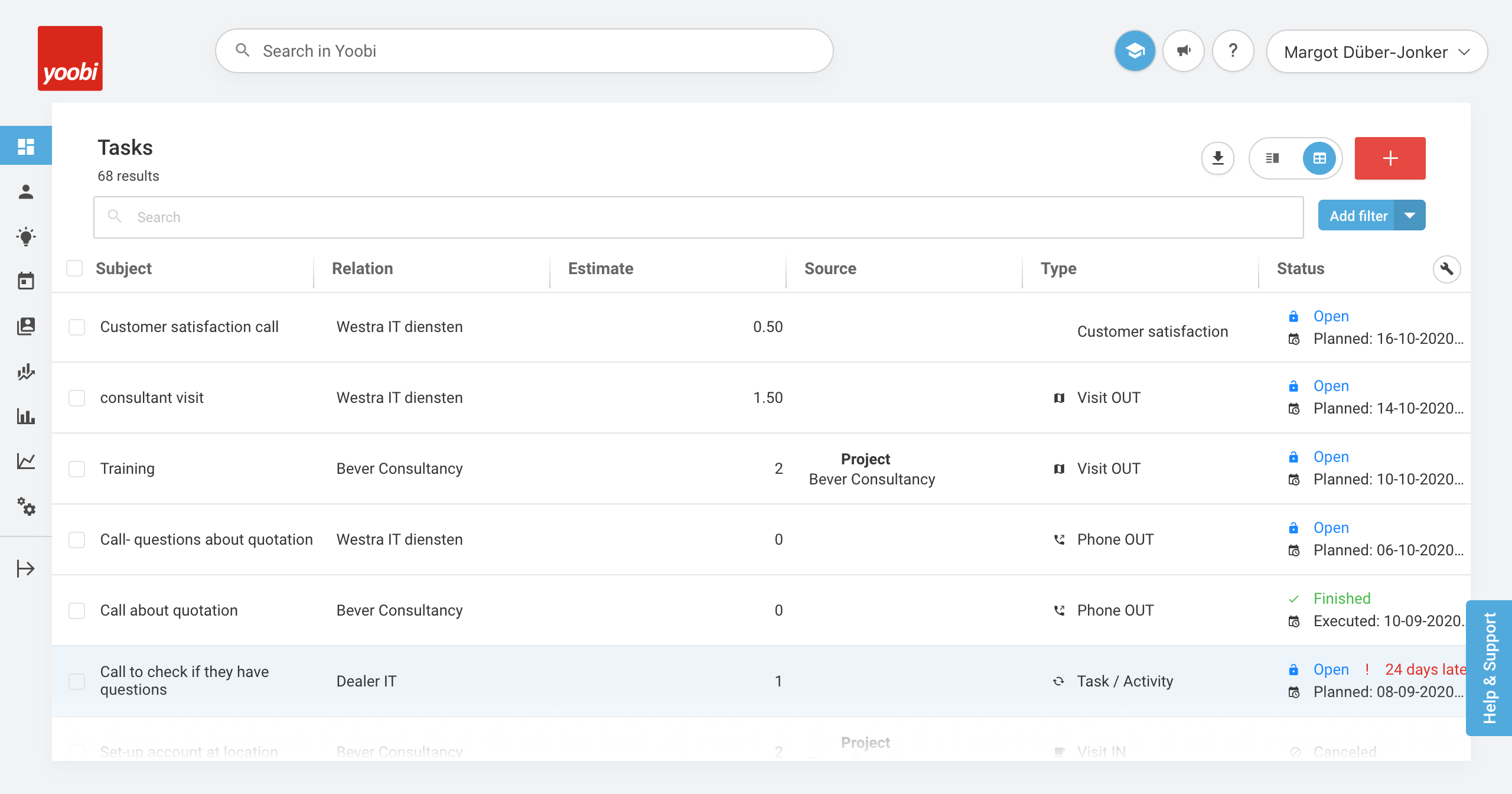This screenshot has width=1512, height=794.
Task: Click the lightbulb icon in sidebar
Action: pyautogui.click(x=26, y=237)
